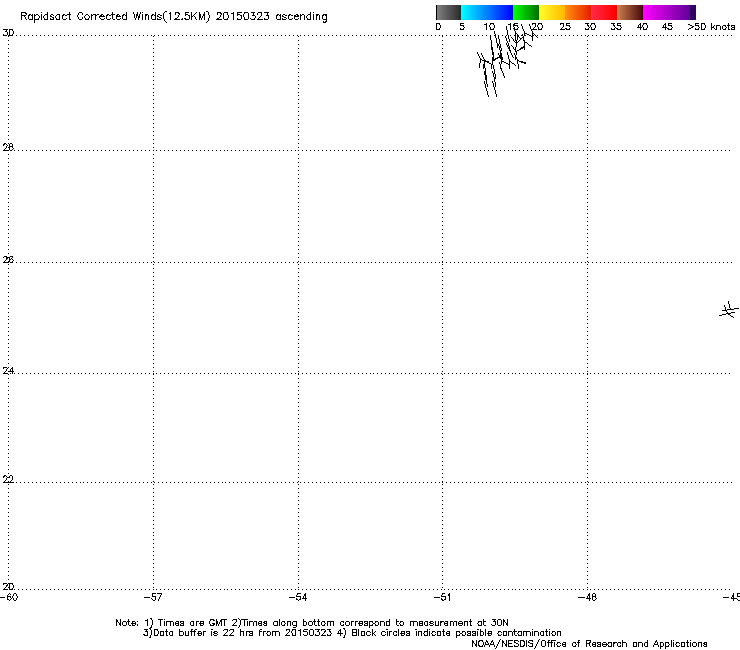Click the longitude axis label '-51'

click(x=442, y=597)
